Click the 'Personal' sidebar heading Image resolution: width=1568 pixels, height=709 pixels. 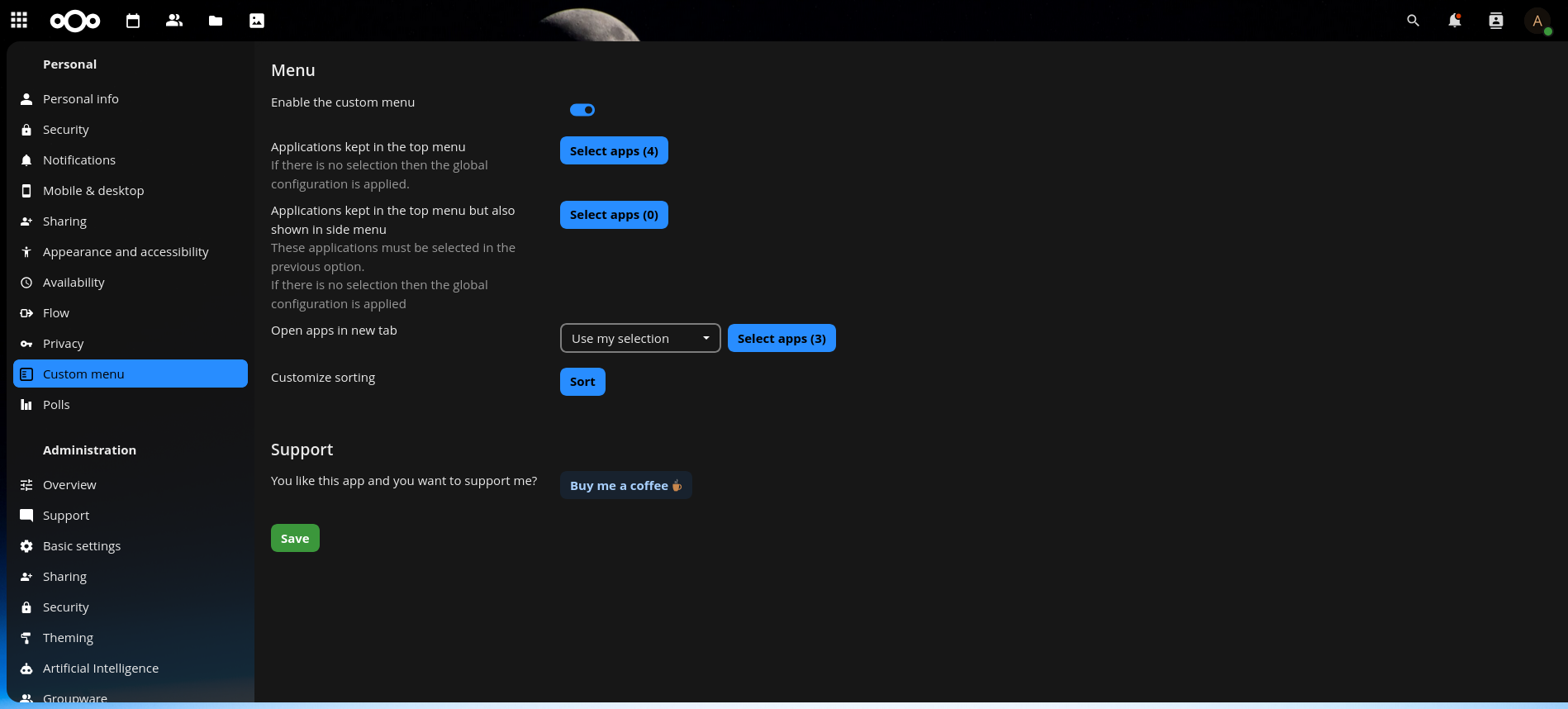69,64
